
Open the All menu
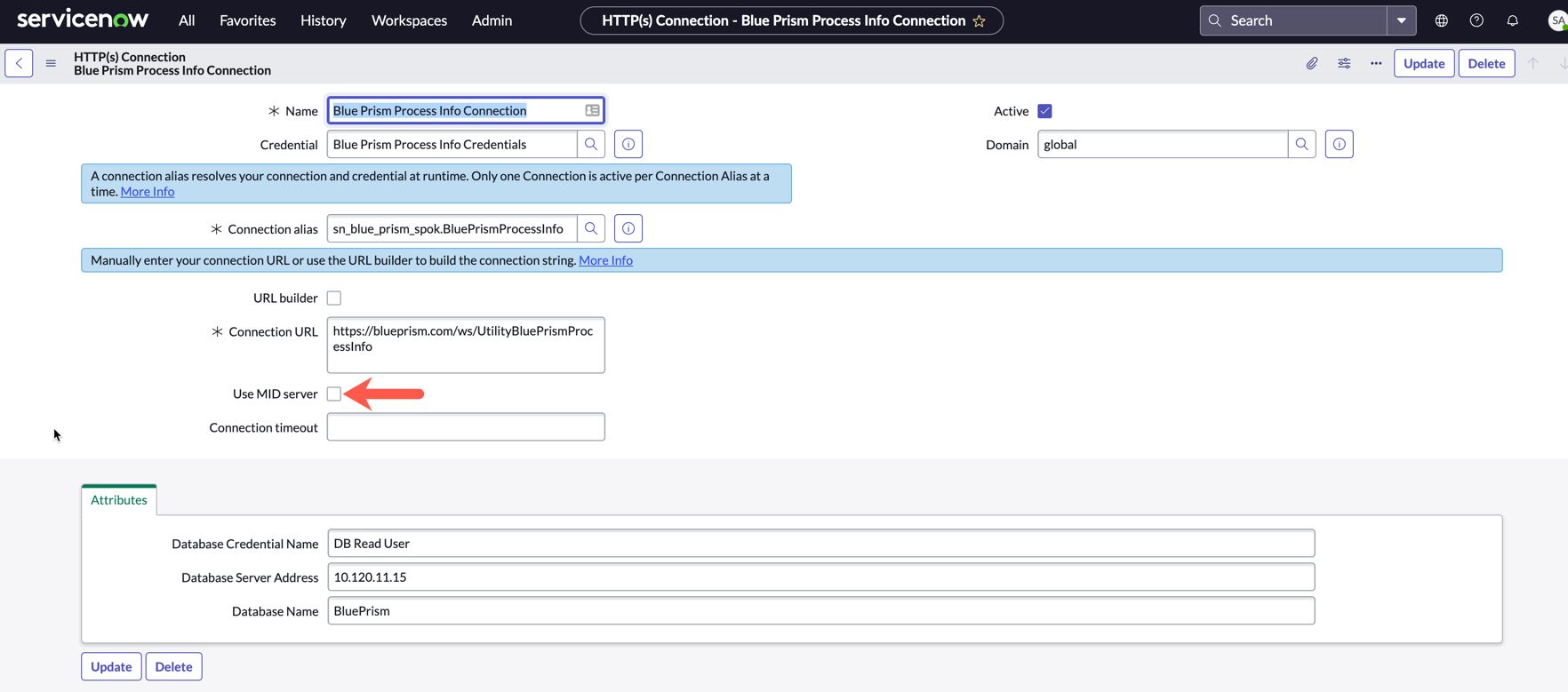187,20
